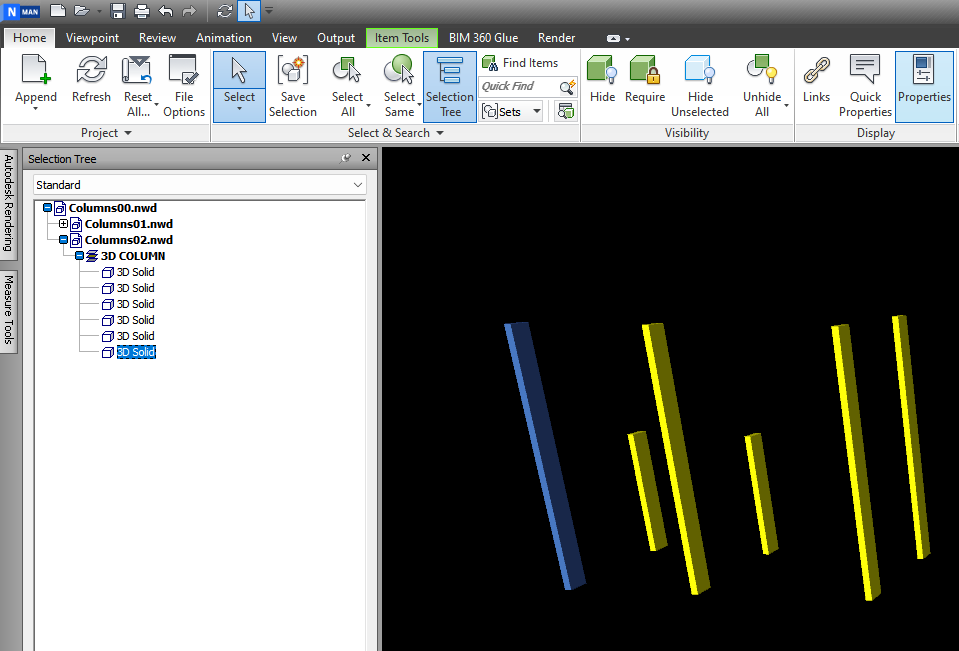Click the Unhide All icon
The image size is (959, 651).
click(761, 69)
